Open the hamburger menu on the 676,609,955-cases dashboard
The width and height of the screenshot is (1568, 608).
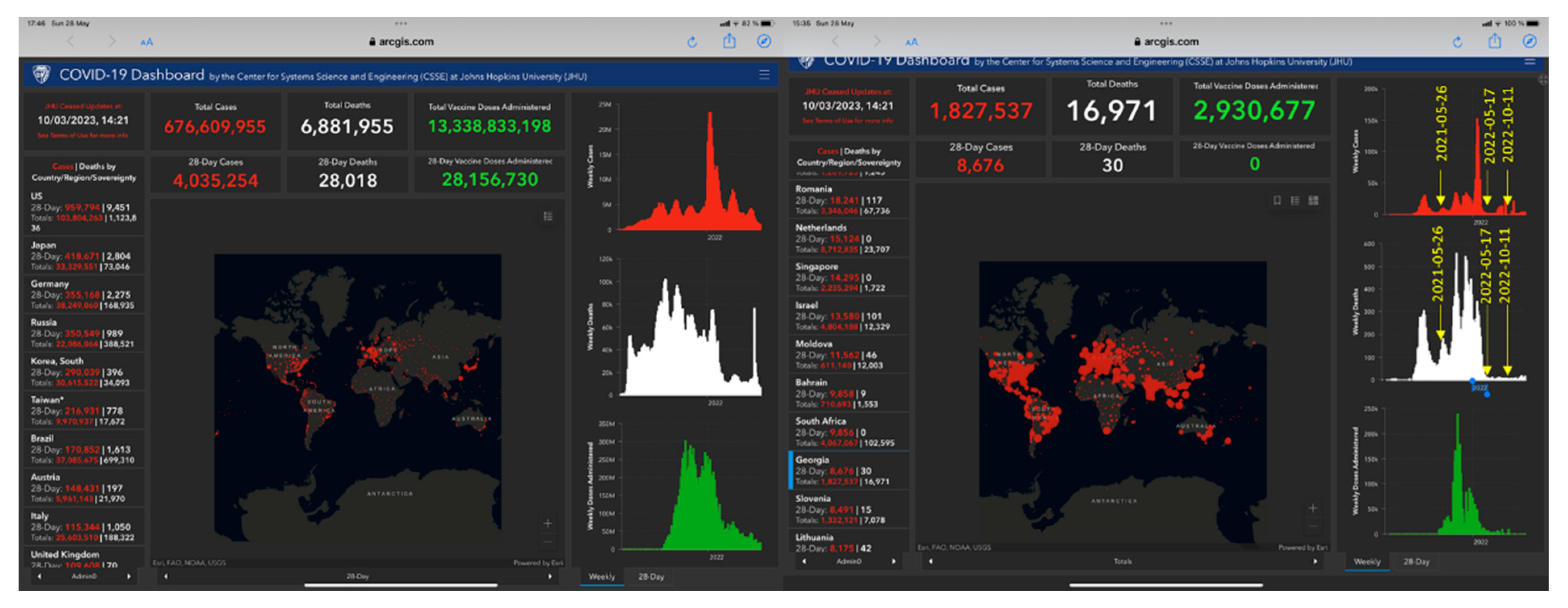point(764,75)
